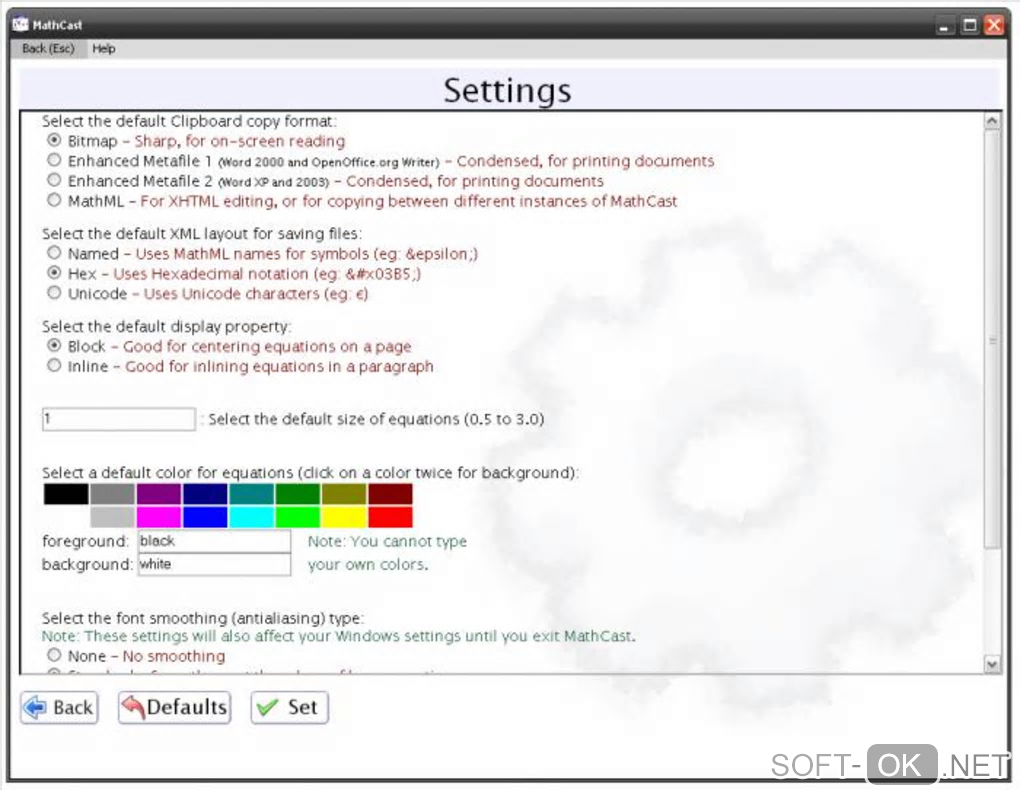Open the Help menu

(x=103, y=49)
